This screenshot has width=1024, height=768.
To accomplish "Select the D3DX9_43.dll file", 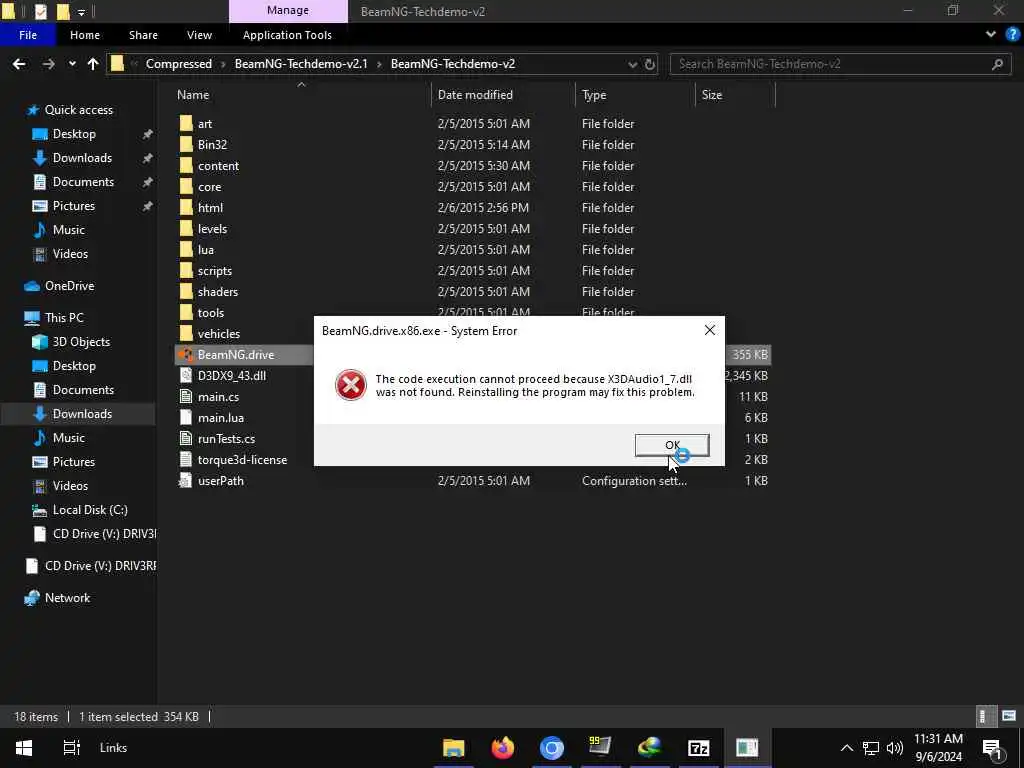I will [232, 376].
